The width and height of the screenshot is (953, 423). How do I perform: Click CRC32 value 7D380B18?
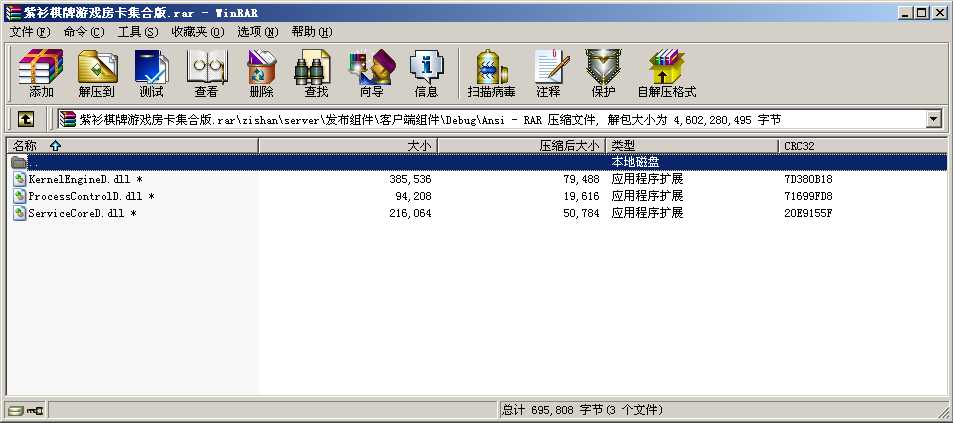point(808,180)
